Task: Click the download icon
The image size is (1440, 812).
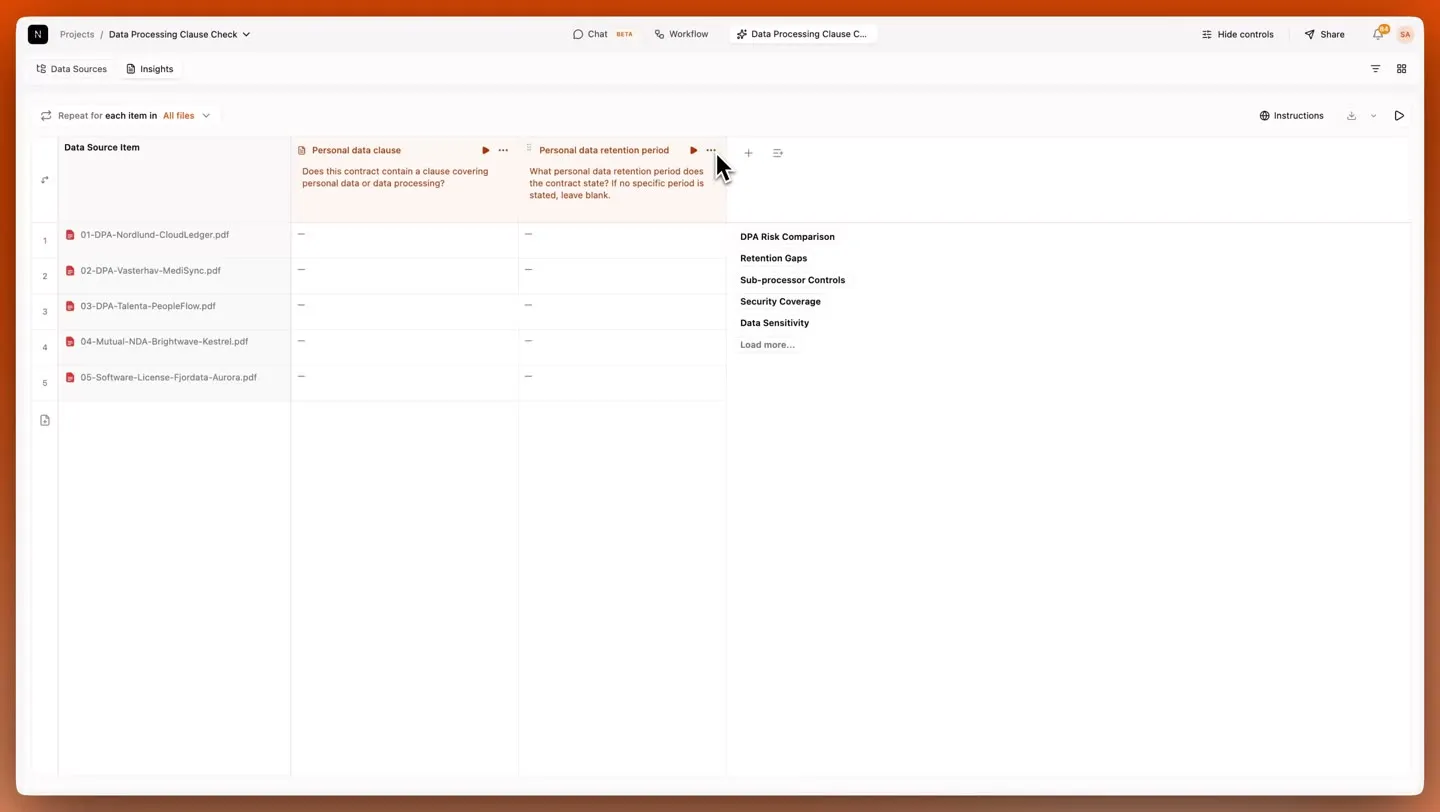Action: tap(1351, 116)
